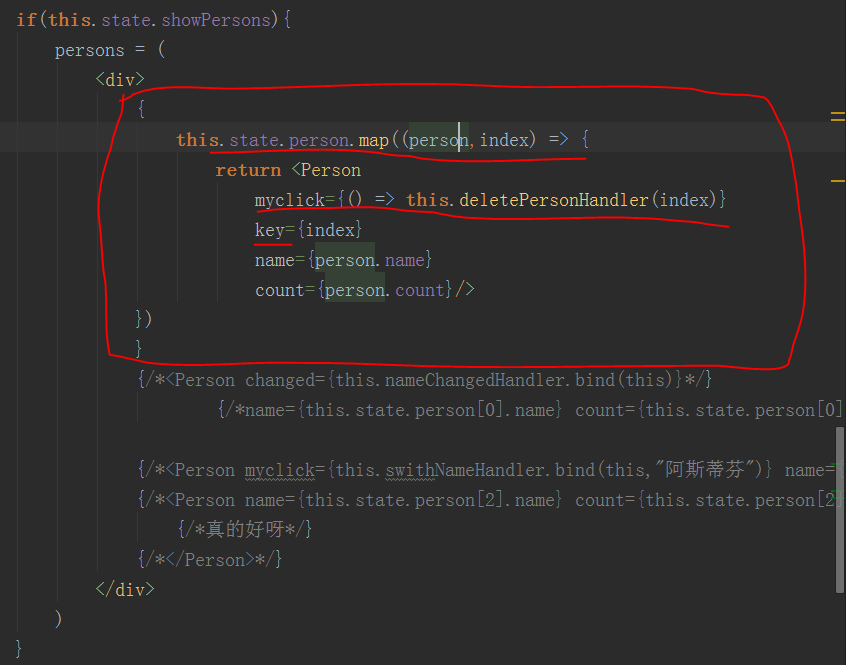Place cursor on name={person.name} attribute
The image size is (846, 665).
[x=343, y=260]
